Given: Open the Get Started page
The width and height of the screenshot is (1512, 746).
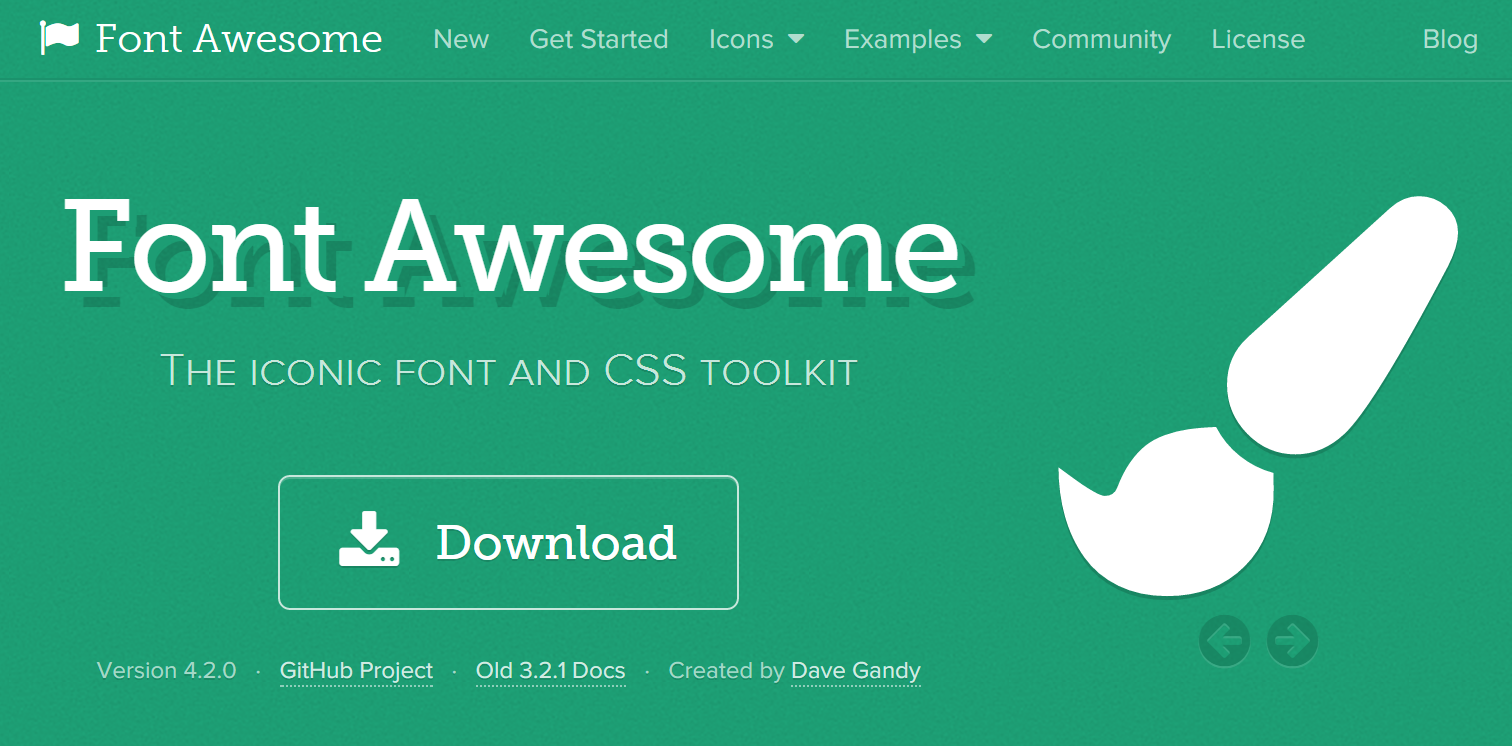Looking at the screenshot, I should [x=599, y=39].
